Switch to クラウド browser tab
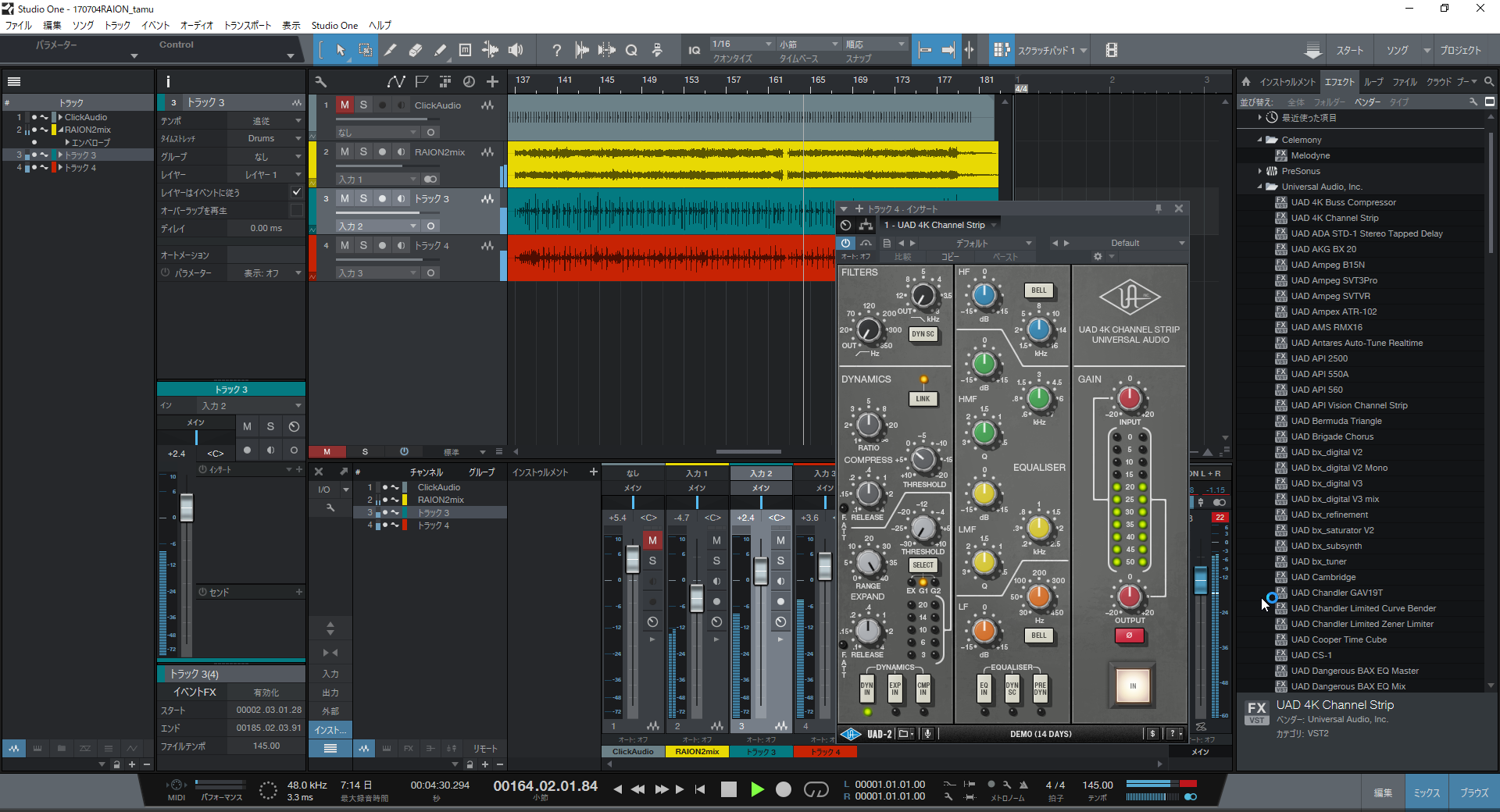Viewport: 1500px width, 812px height. tap(1439, 82)
